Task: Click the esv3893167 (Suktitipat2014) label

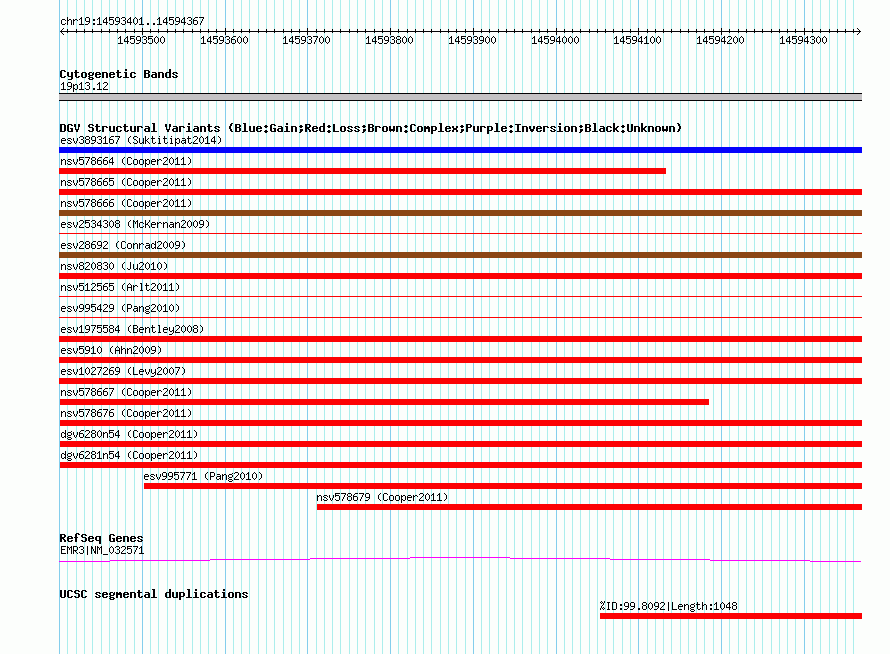Action: pos(141,140)
